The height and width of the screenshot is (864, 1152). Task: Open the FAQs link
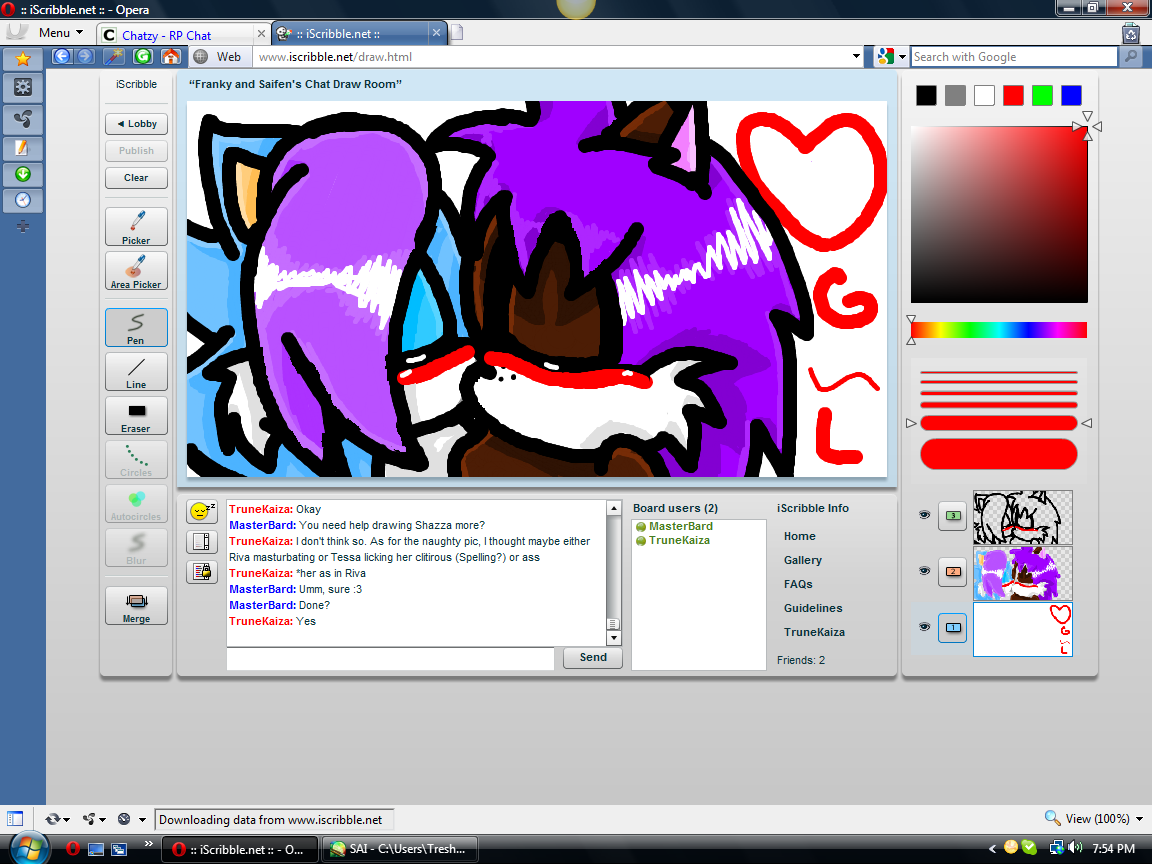[x=798, y=584]
